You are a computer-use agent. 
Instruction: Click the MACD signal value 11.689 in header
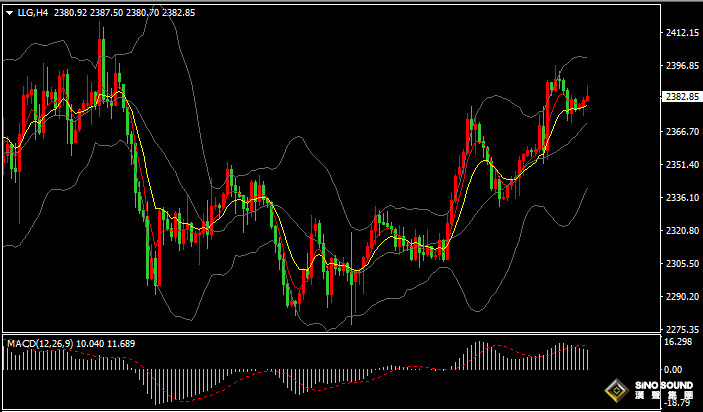click(x=121, y=344)
